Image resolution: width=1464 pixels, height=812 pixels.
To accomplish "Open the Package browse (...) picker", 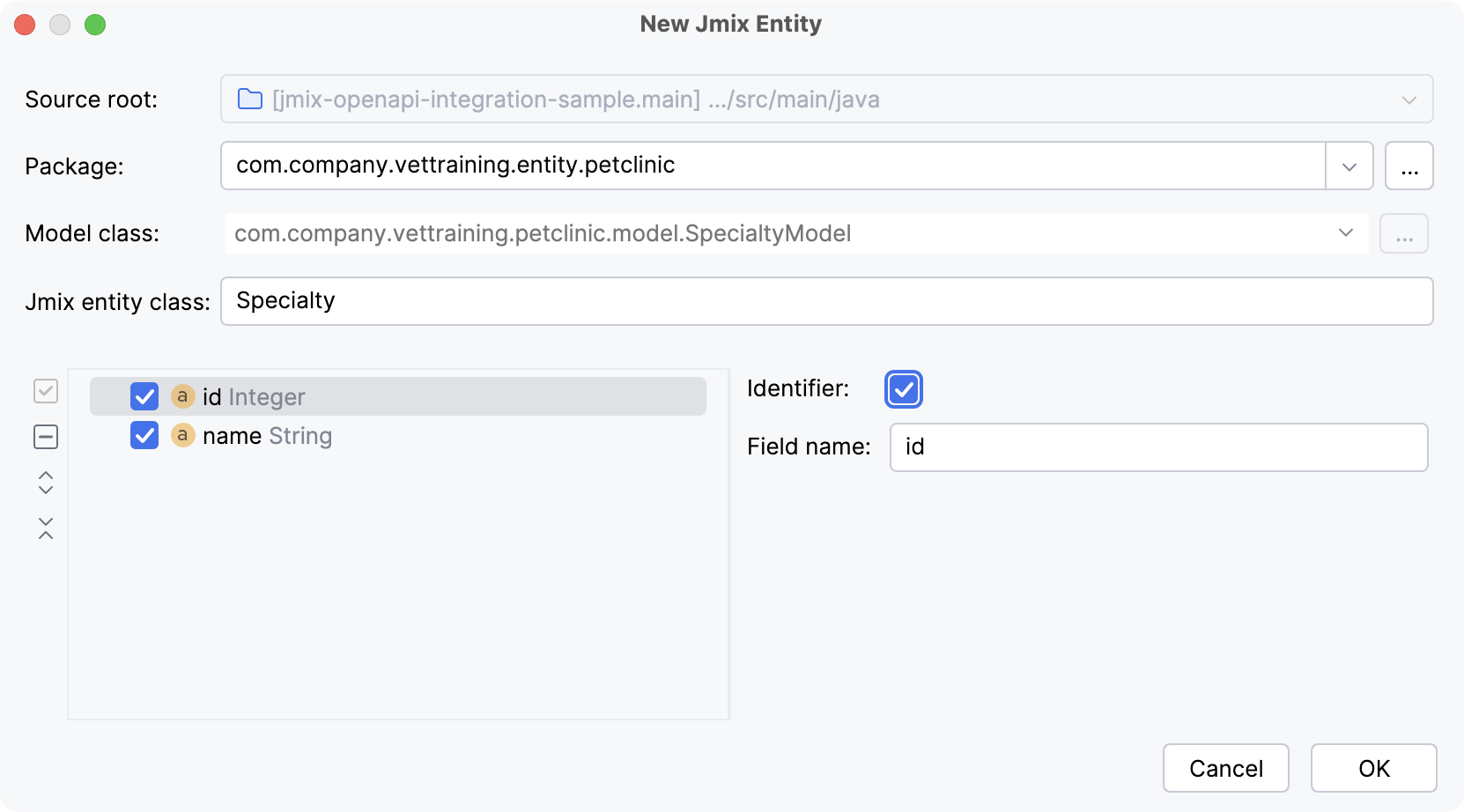I will [1409, 166].
